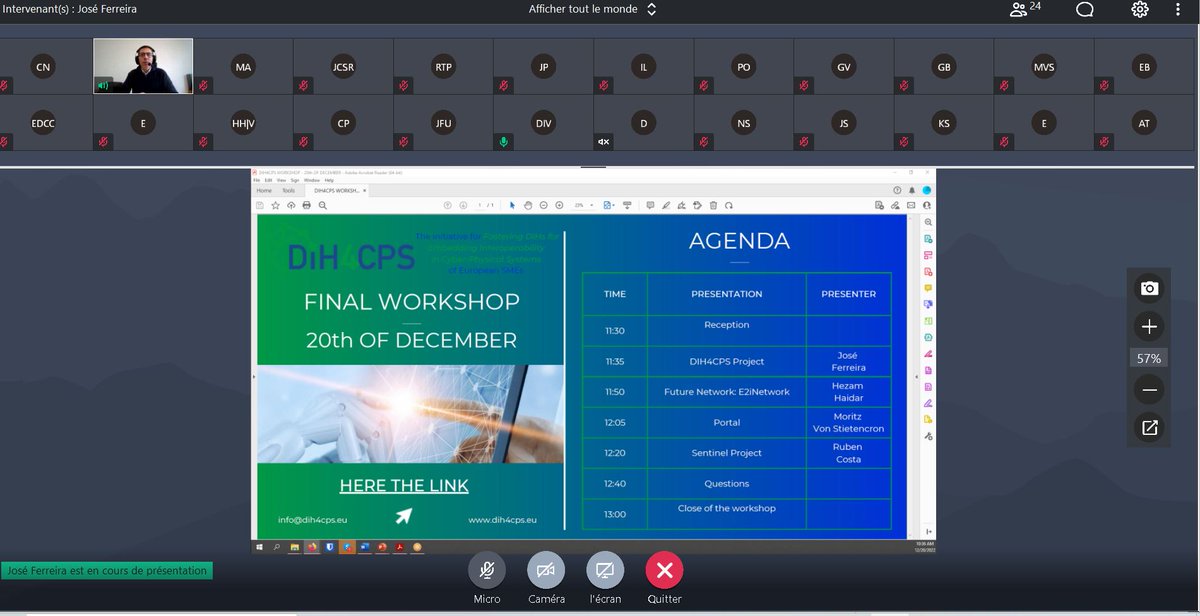Stop sharing the screen

pyautogui.click(x=604, y=570)
